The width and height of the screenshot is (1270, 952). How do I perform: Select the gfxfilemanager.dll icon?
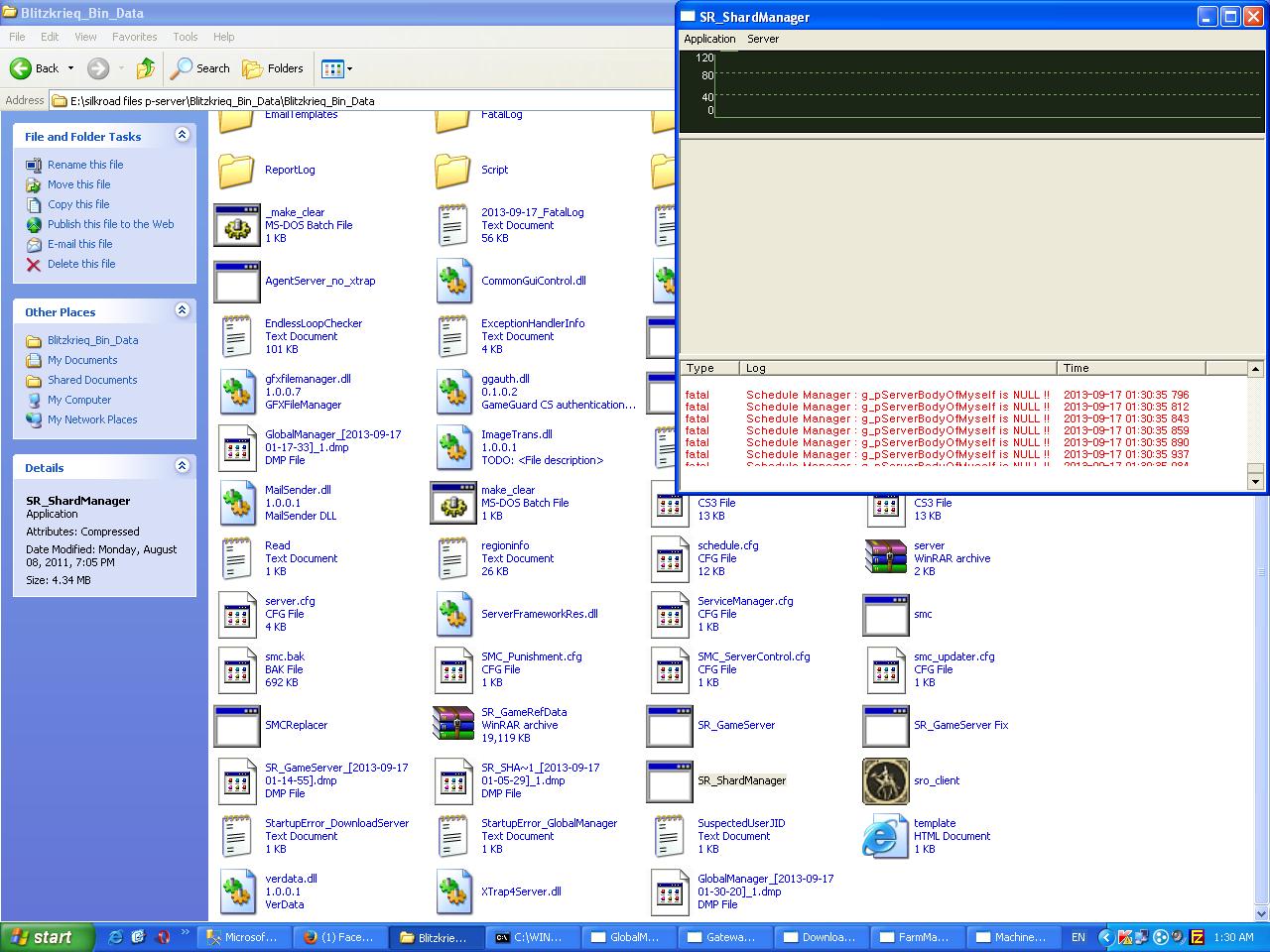tap(237, 392)
